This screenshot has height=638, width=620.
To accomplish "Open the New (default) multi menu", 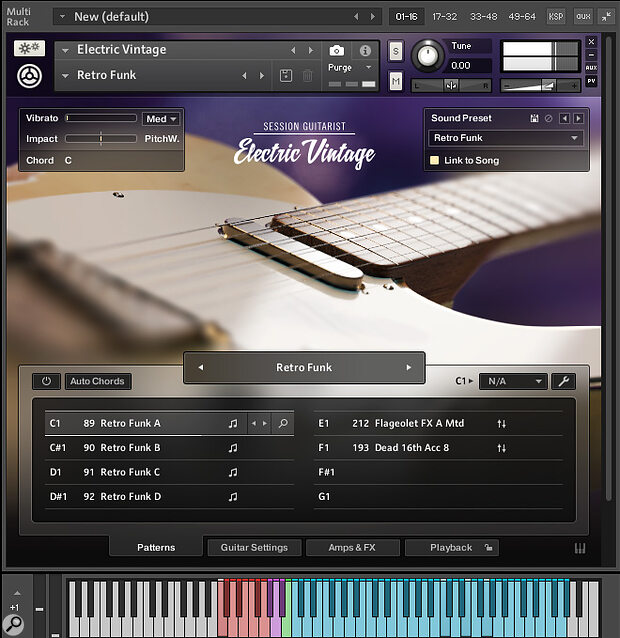I will (63, 17).
